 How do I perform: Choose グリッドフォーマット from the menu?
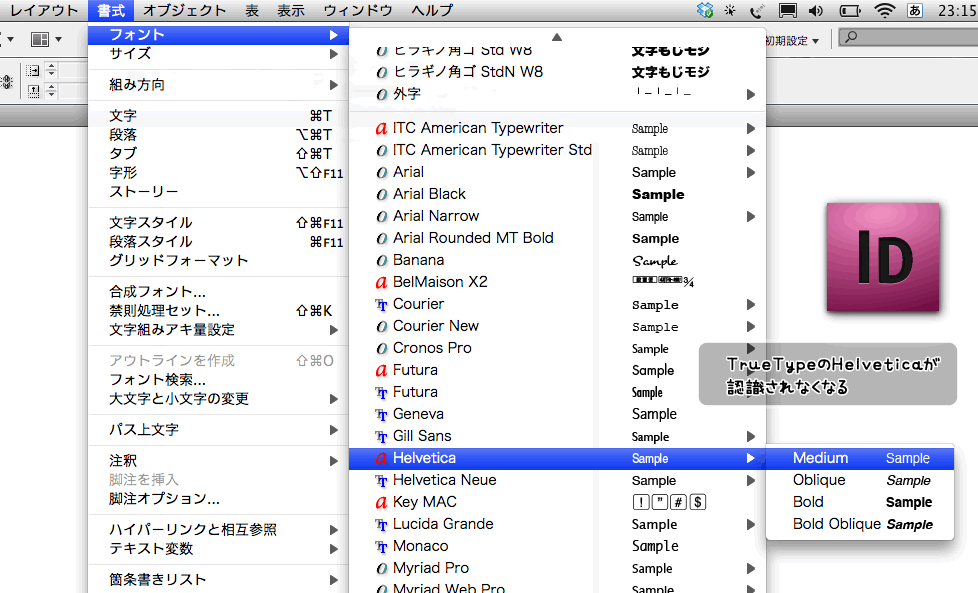coord(218,261)
